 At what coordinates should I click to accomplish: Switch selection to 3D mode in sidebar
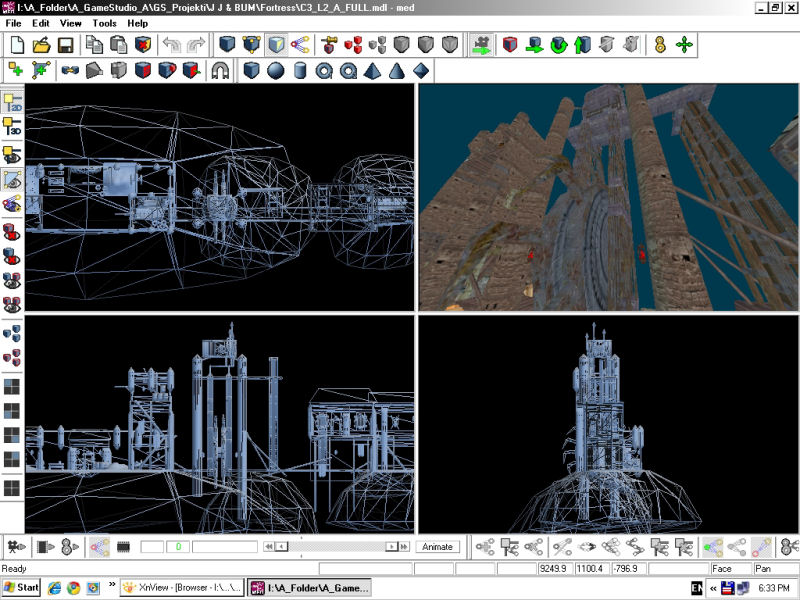pyautogui.click(x=12, y=126)
